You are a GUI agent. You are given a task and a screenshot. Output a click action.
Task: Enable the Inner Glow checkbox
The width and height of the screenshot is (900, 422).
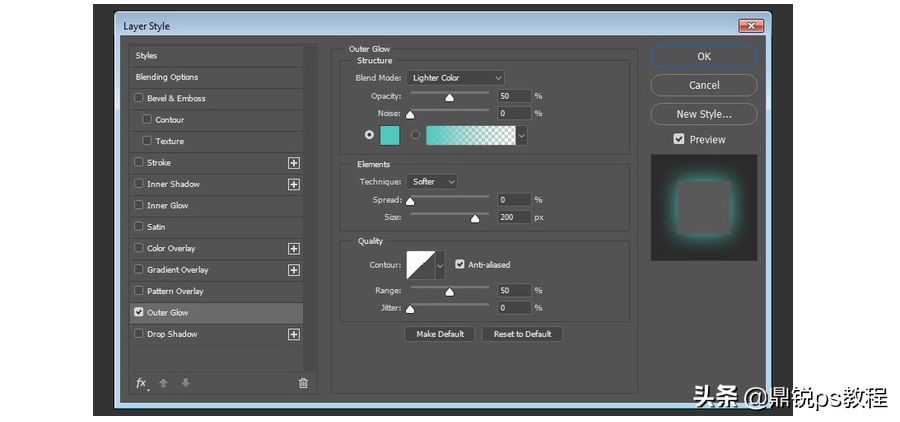(x=138, y=205)
